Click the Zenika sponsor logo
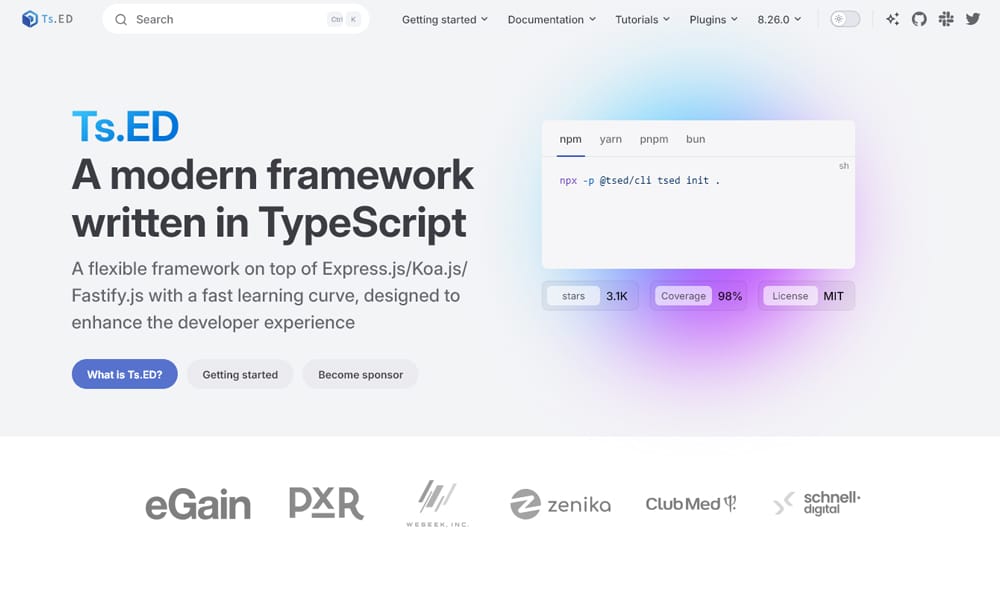This screenshot has height=600, width=1000. 561,504
